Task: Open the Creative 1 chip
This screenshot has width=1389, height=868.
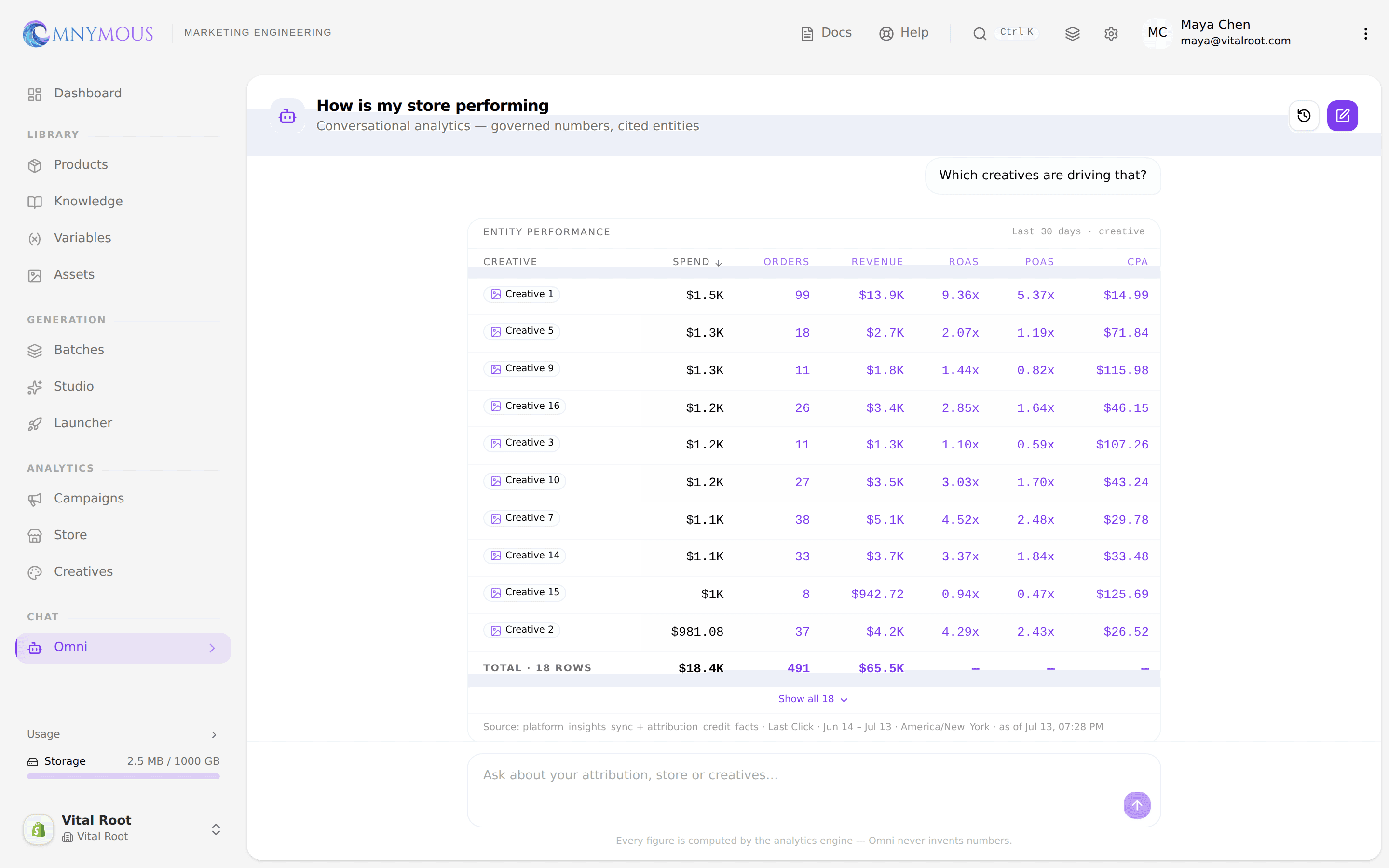Action: pos(521,295)
